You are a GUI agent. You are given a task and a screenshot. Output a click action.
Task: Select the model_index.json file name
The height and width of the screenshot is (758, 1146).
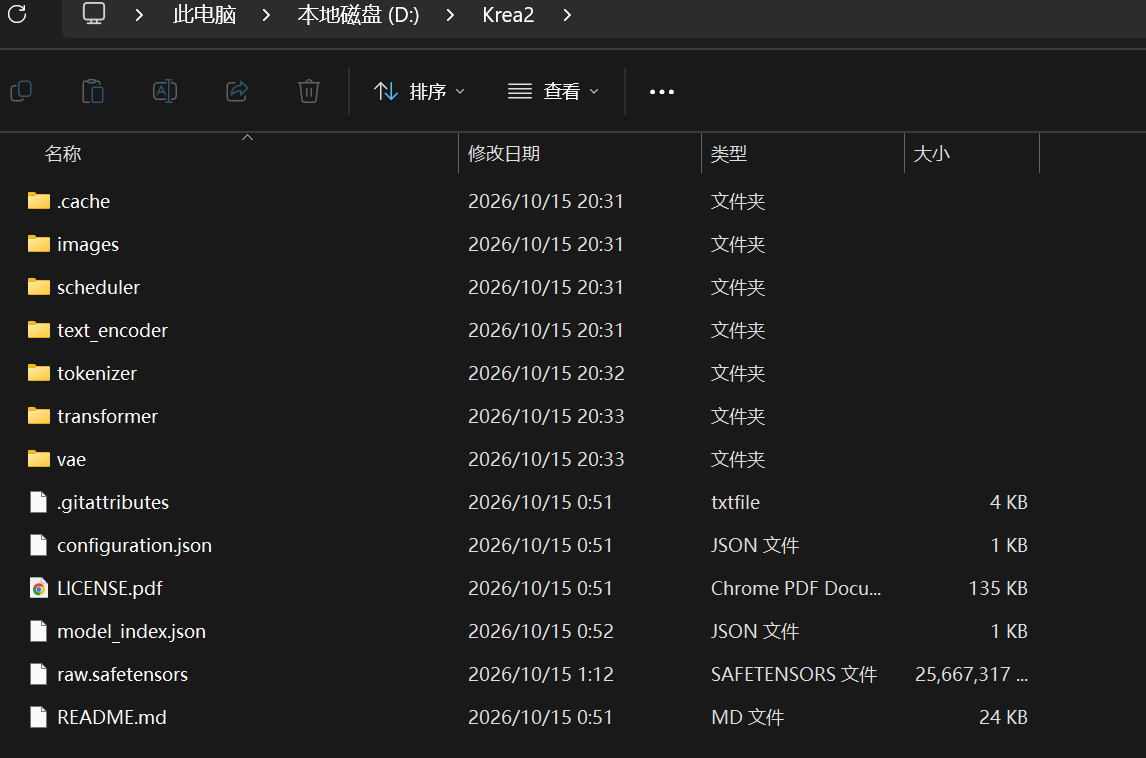point(132,632)
